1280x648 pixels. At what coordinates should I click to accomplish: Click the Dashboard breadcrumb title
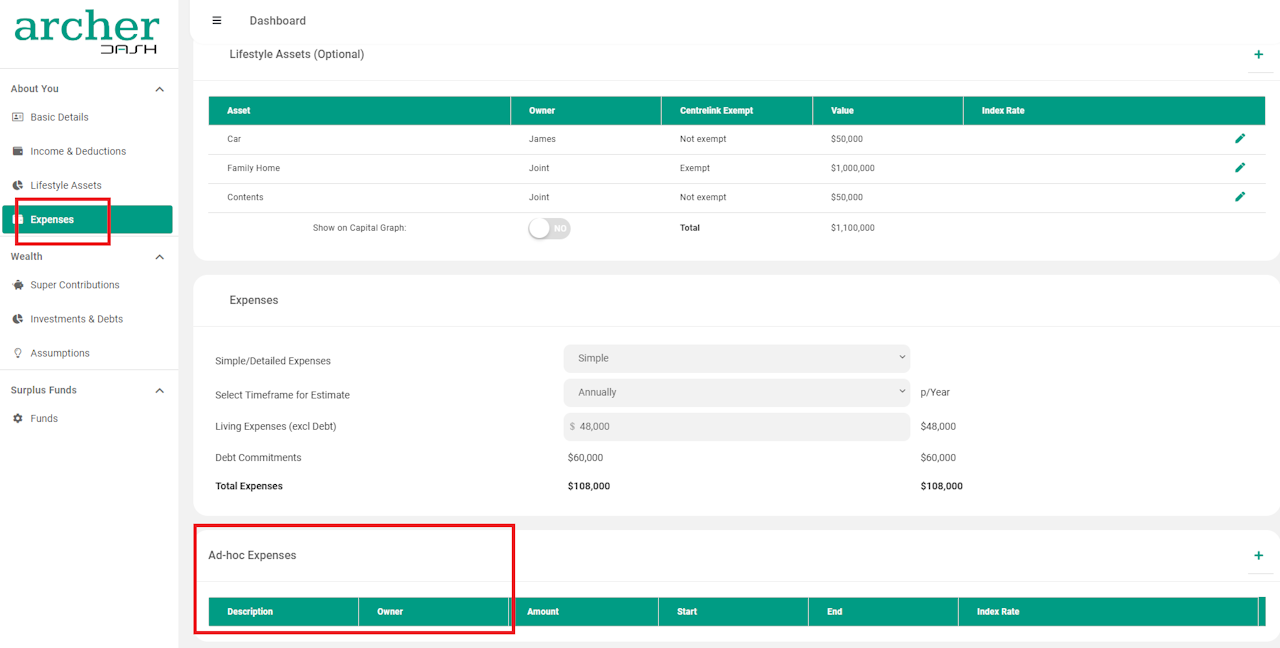pyautogui.click(x=278, y=21)
